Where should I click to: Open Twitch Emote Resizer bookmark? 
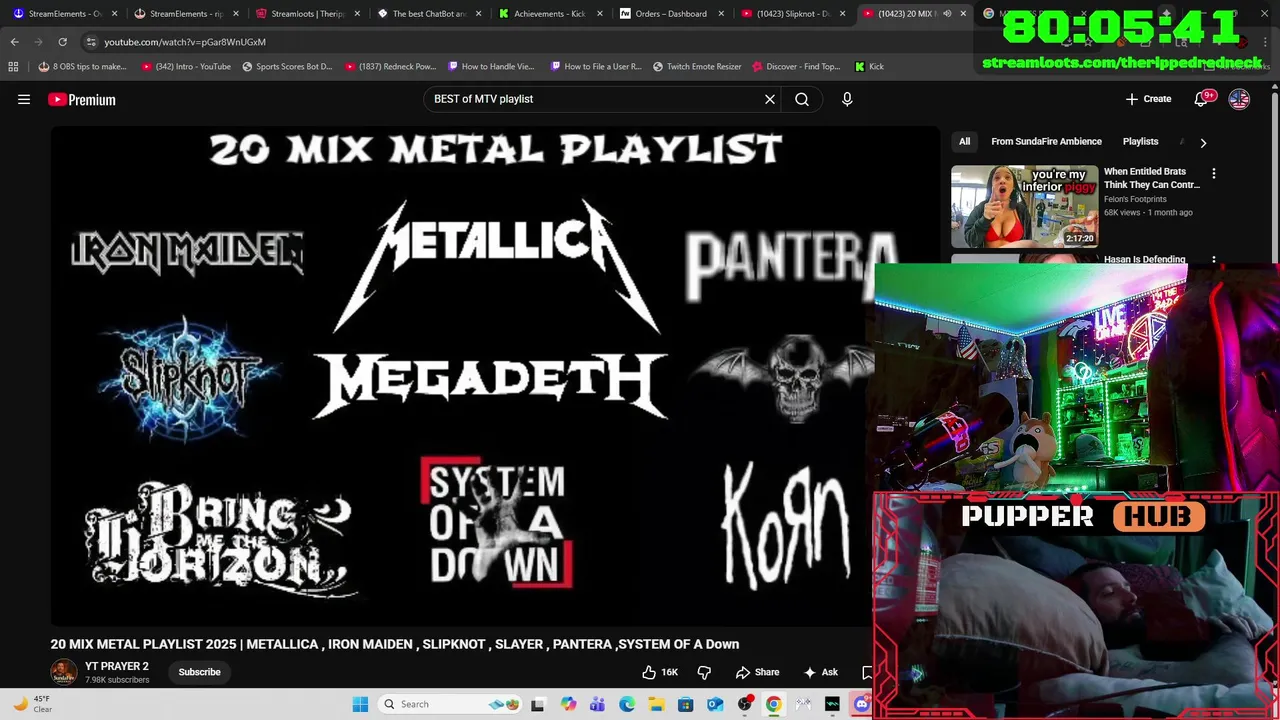pyautogui.click(x=697, y=66)
